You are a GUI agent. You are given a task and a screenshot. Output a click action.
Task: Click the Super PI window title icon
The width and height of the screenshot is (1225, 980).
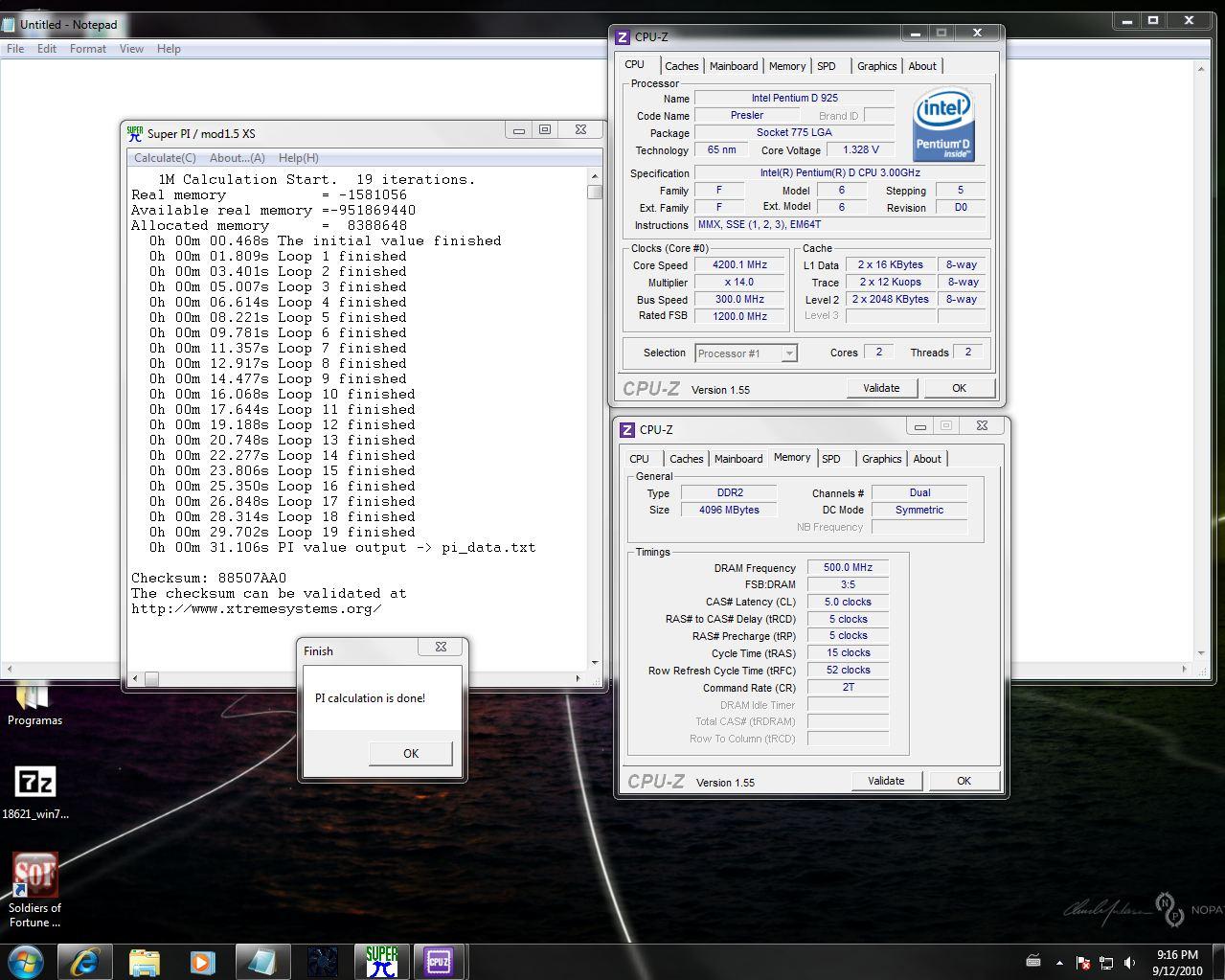click(x=135, y=133)
